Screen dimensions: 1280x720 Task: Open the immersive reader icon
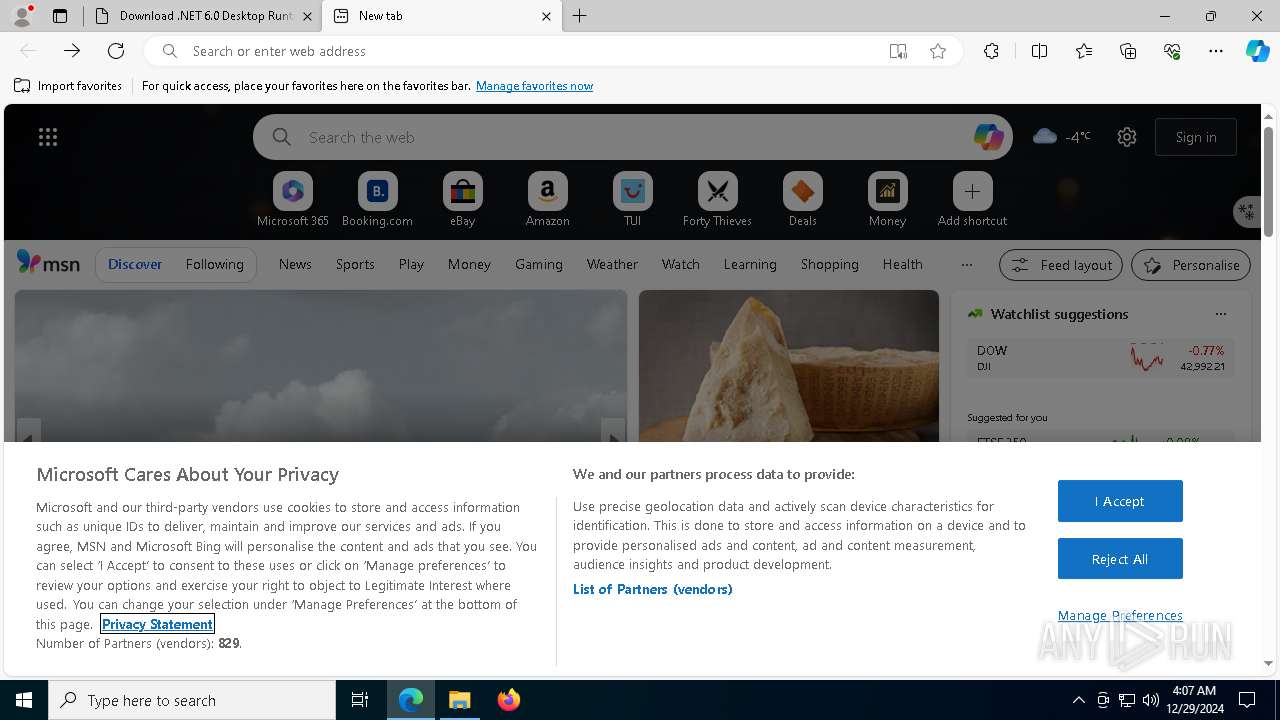click(898, 51)
